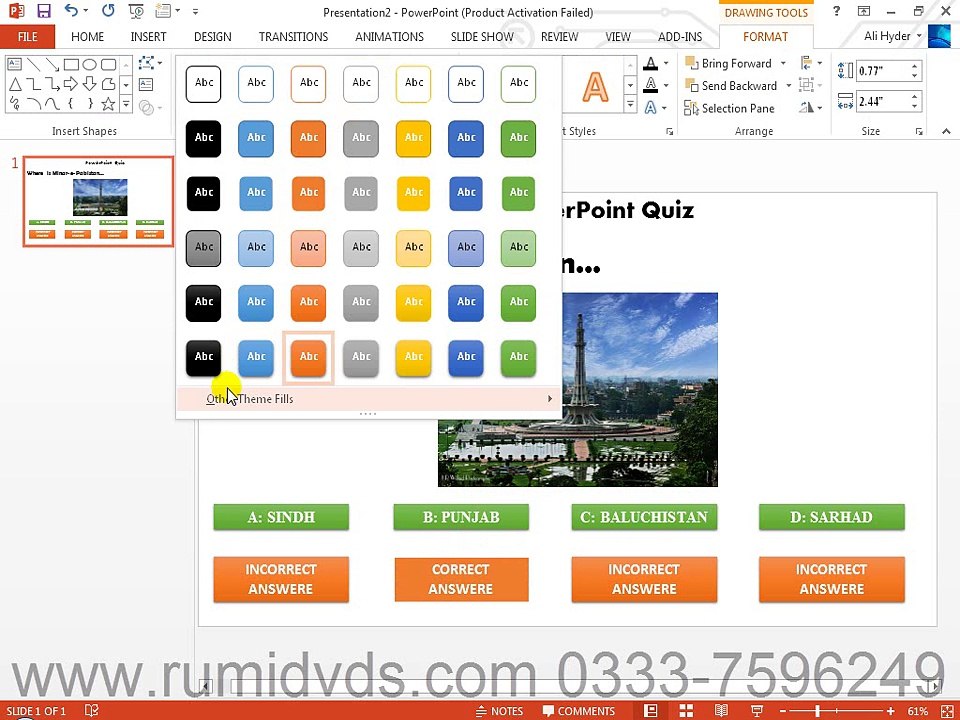Viewport: 960px width, 720px height.
Task: Apply solid green Abc style in second row
Action: 519,138
